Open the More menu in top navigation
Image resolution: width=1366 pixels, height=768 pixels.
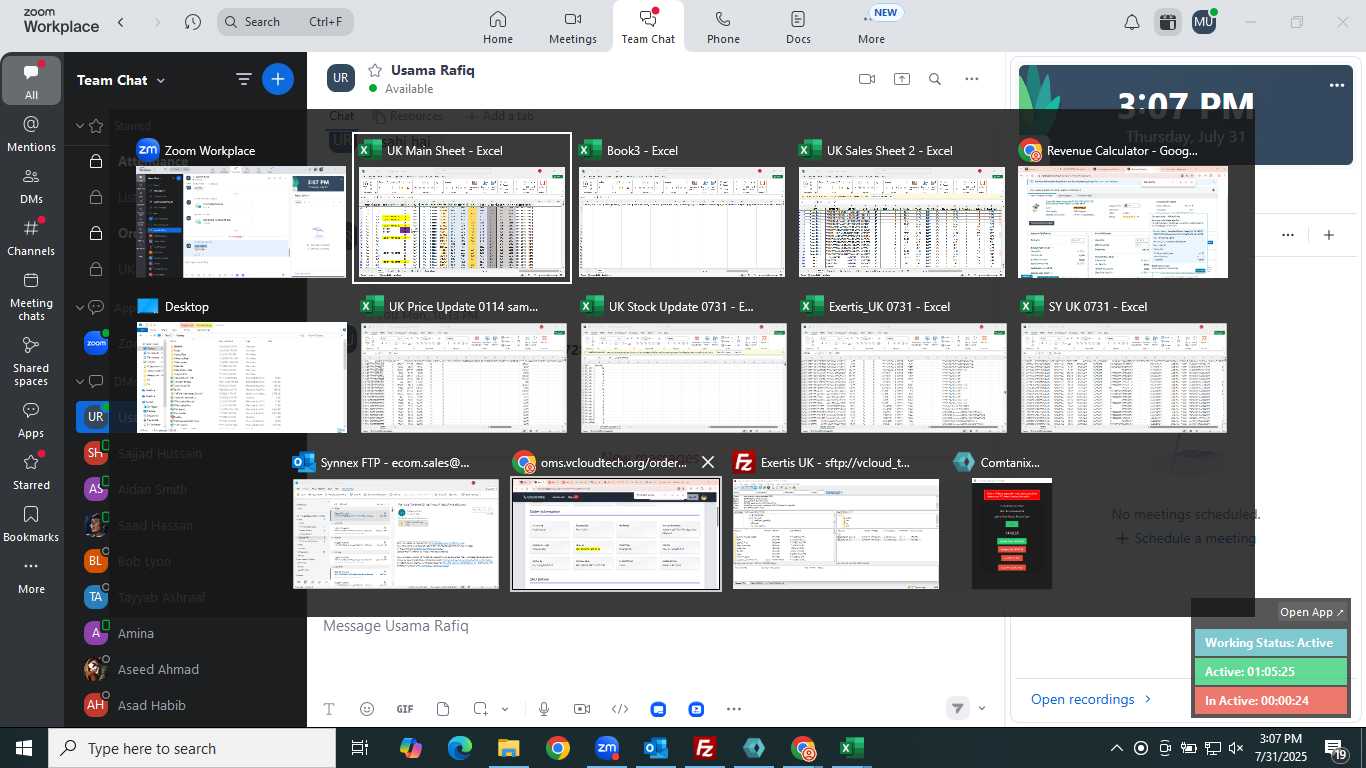[871, 26]
